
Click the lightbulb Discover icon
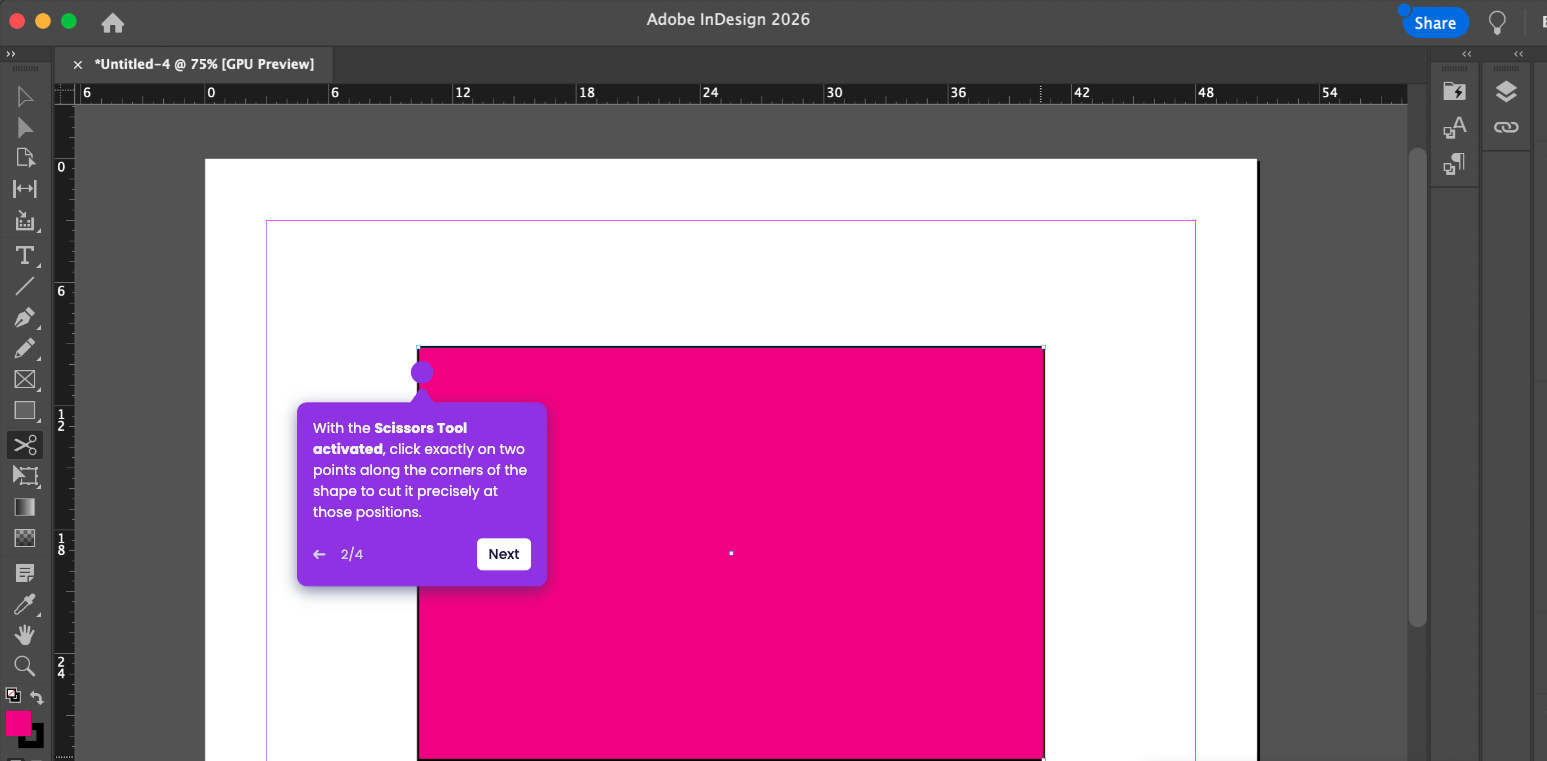pos(1497,22)
